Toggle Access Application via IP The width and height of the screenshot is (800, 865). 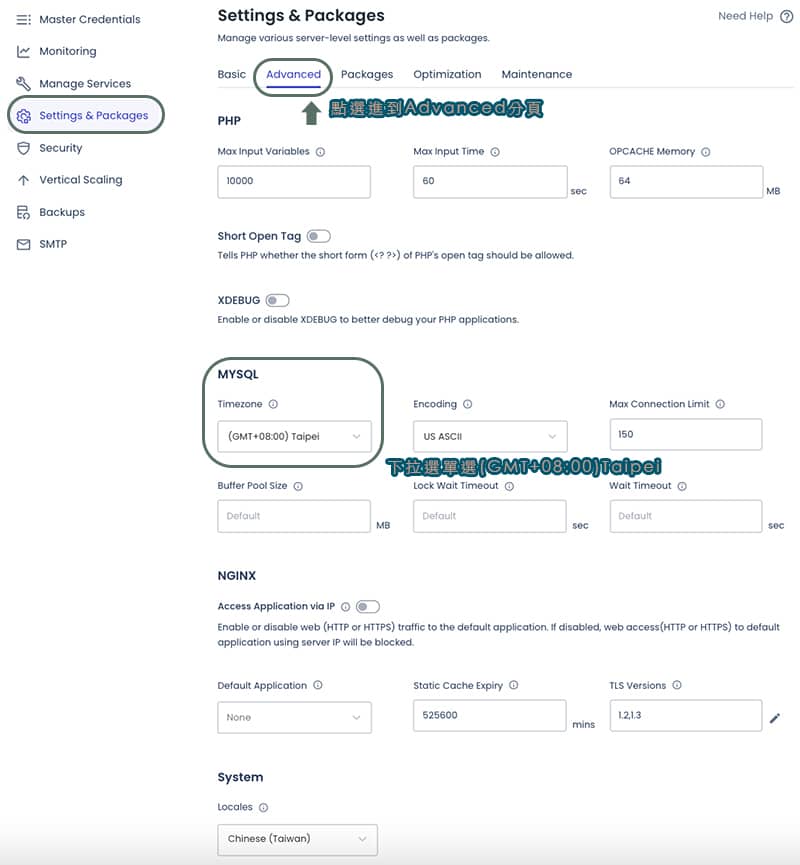(367, 607)
